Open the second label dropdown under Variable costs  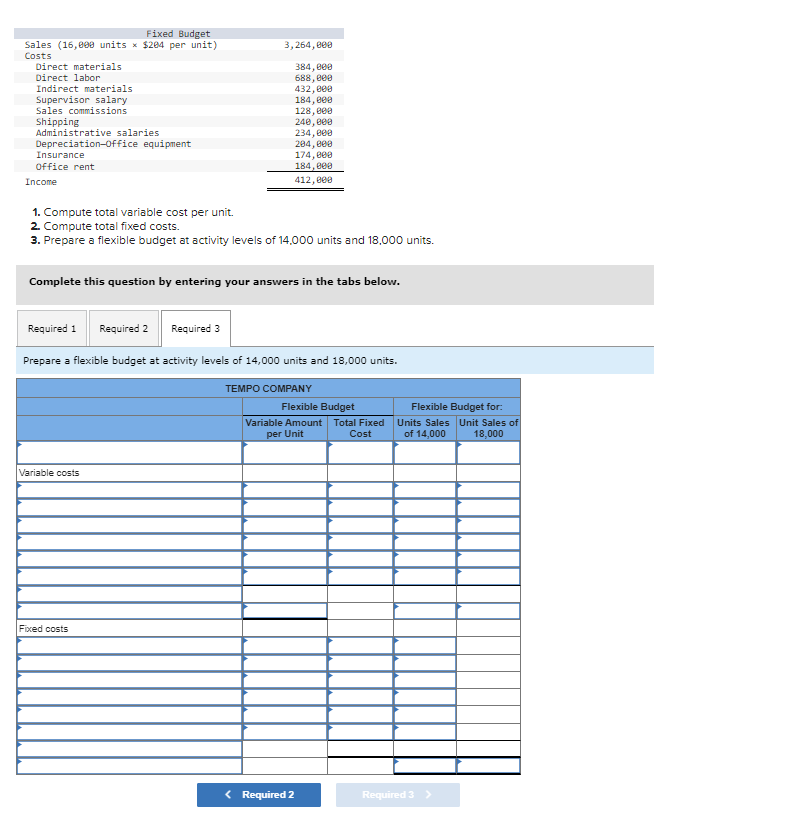tap(129, 507)
